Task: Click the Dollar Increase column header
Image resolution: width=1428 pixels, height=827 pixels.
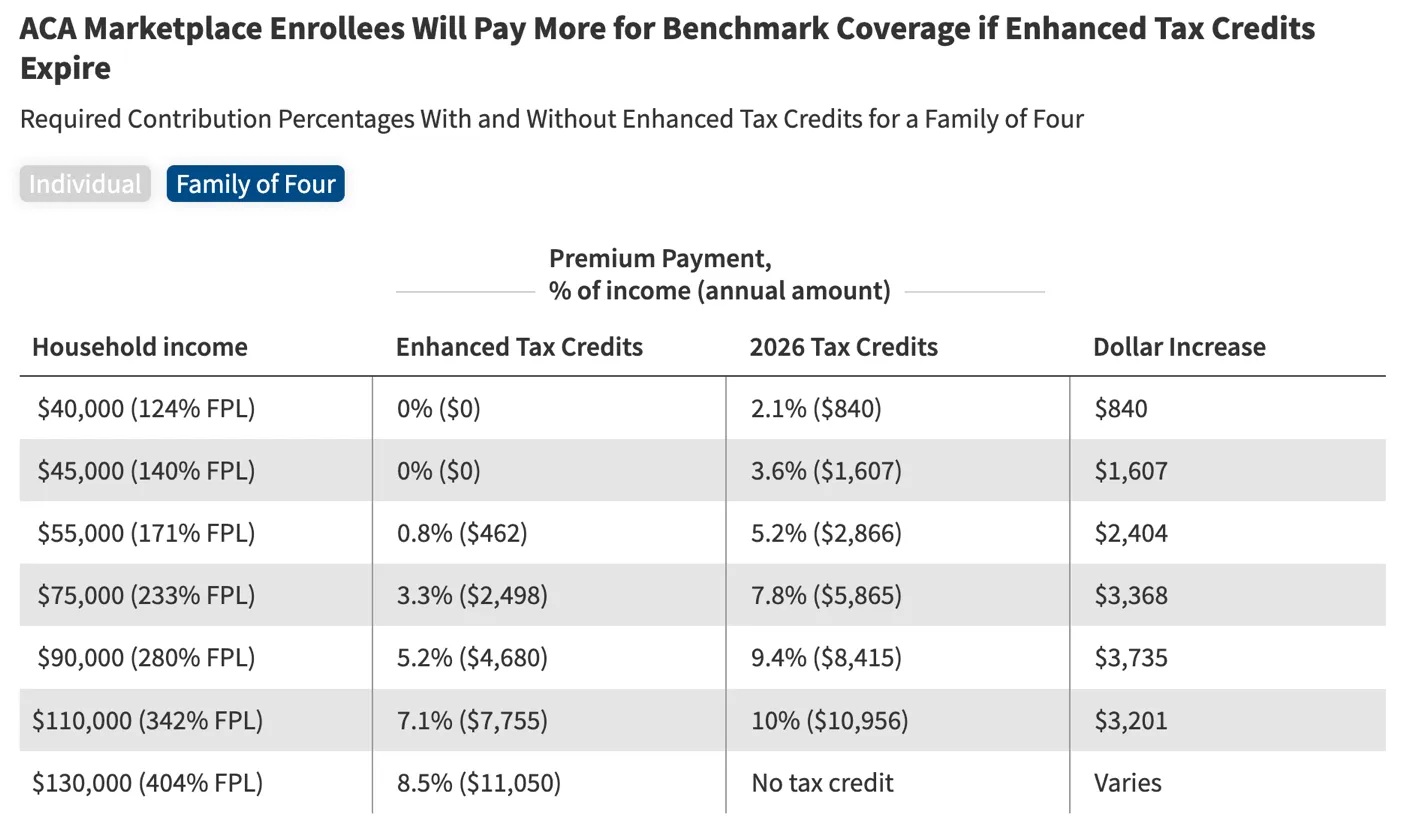Action: (x=1178, y=347)
